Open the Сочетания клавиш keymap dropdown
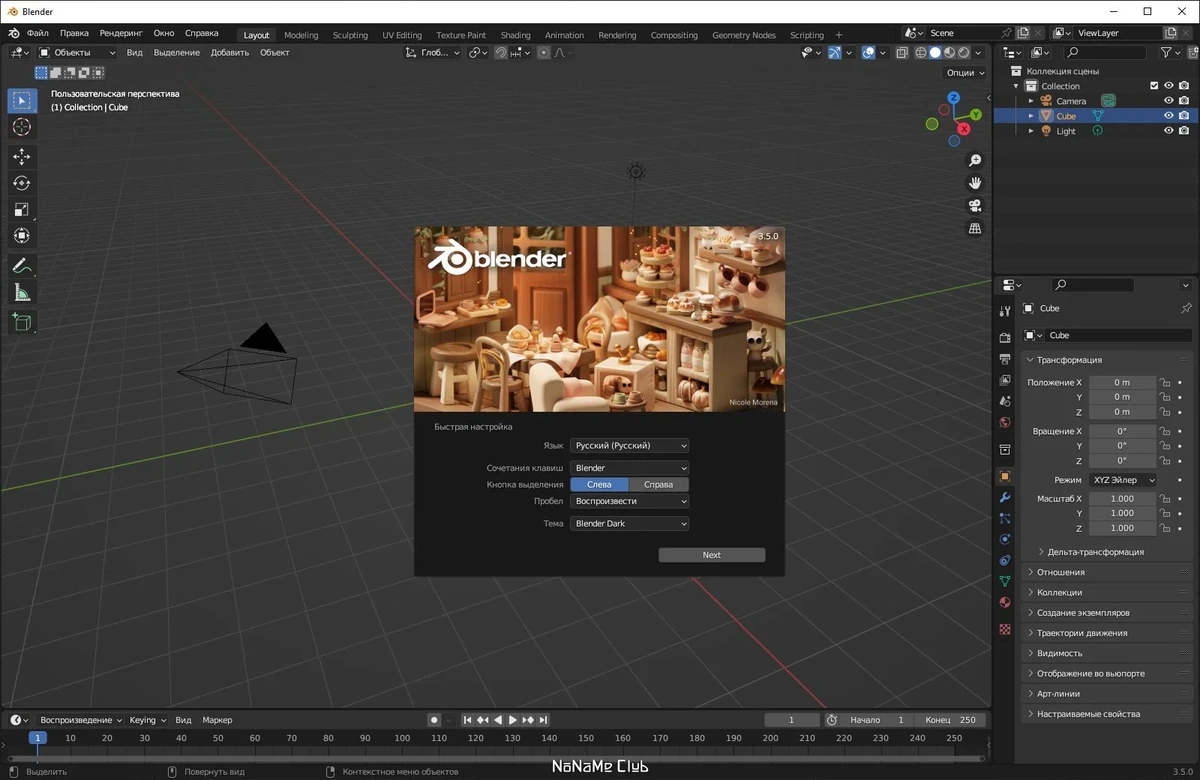 pyautogui.click(x=630, y=468)
